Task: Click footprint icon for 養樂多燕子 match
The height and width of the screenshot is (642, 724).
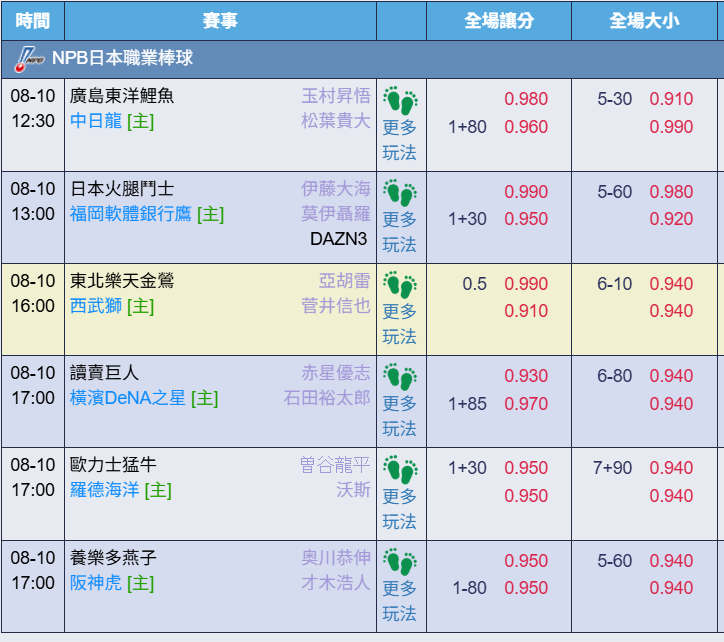Action: [x=400, y=561]
